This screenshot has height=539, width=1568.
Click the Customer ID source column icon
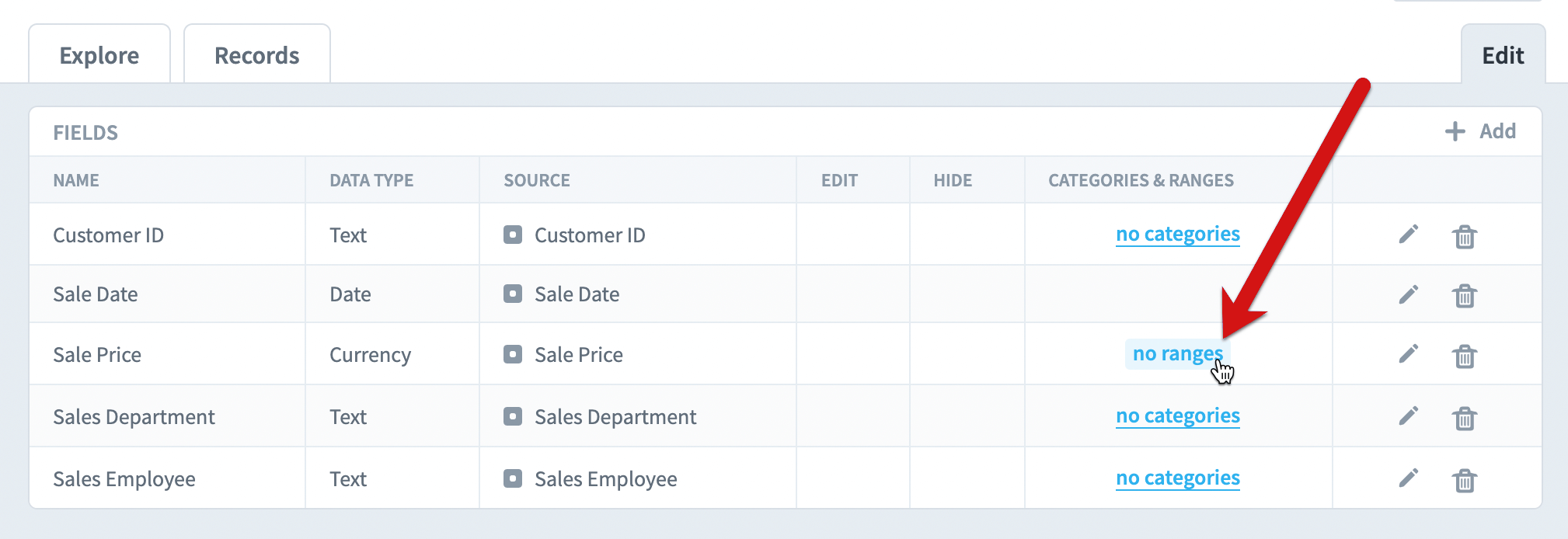click(x=513, y=235)
